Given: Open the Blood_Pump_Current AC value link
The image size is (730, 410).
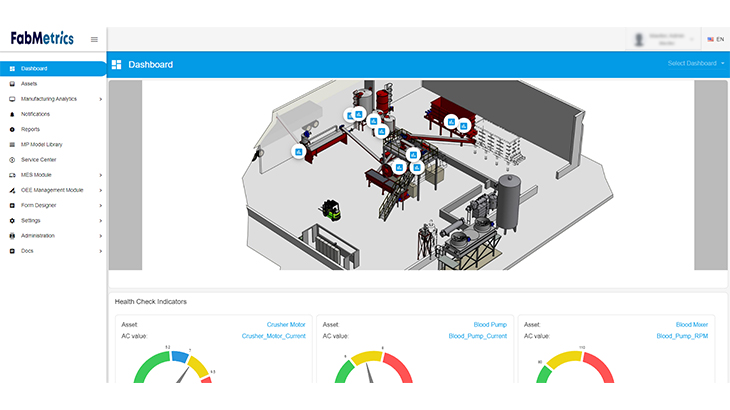Looking at the screenshot, I should [x=480, y=337].
